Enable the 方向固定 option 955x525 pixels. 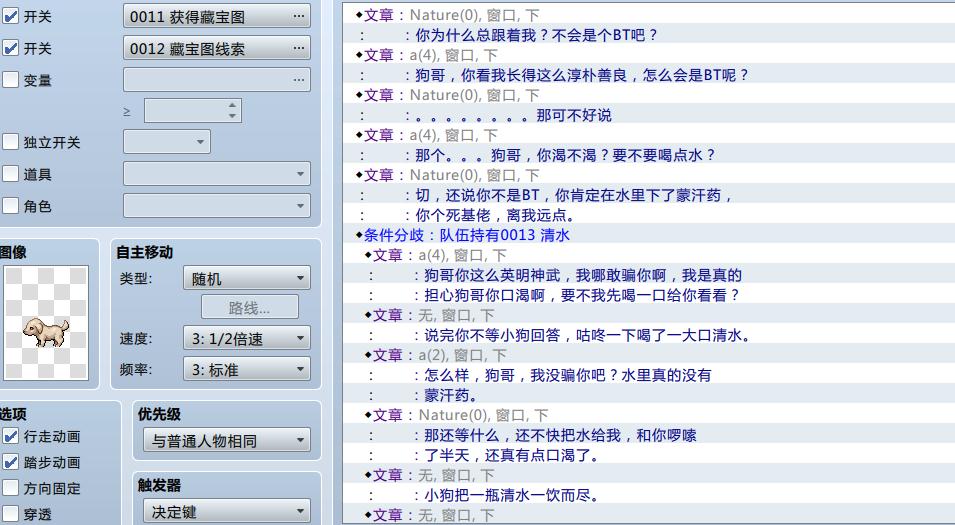pyautogui.click(x=10, y=488)
